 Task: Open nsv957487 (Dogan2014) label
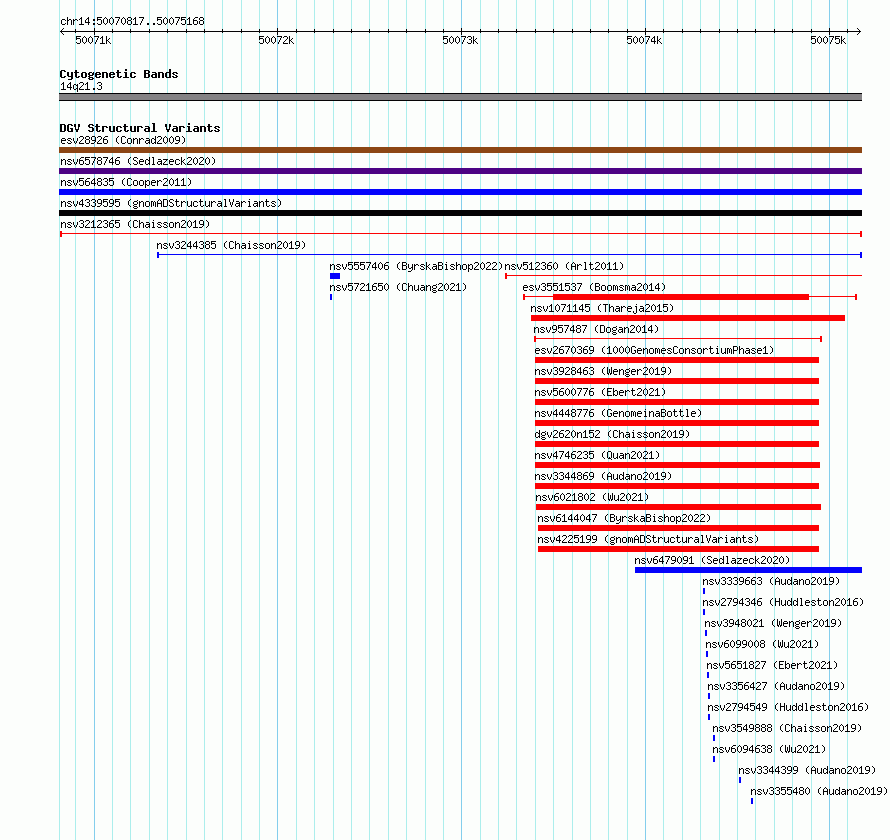pyautogui.click(x=596, y=329)
